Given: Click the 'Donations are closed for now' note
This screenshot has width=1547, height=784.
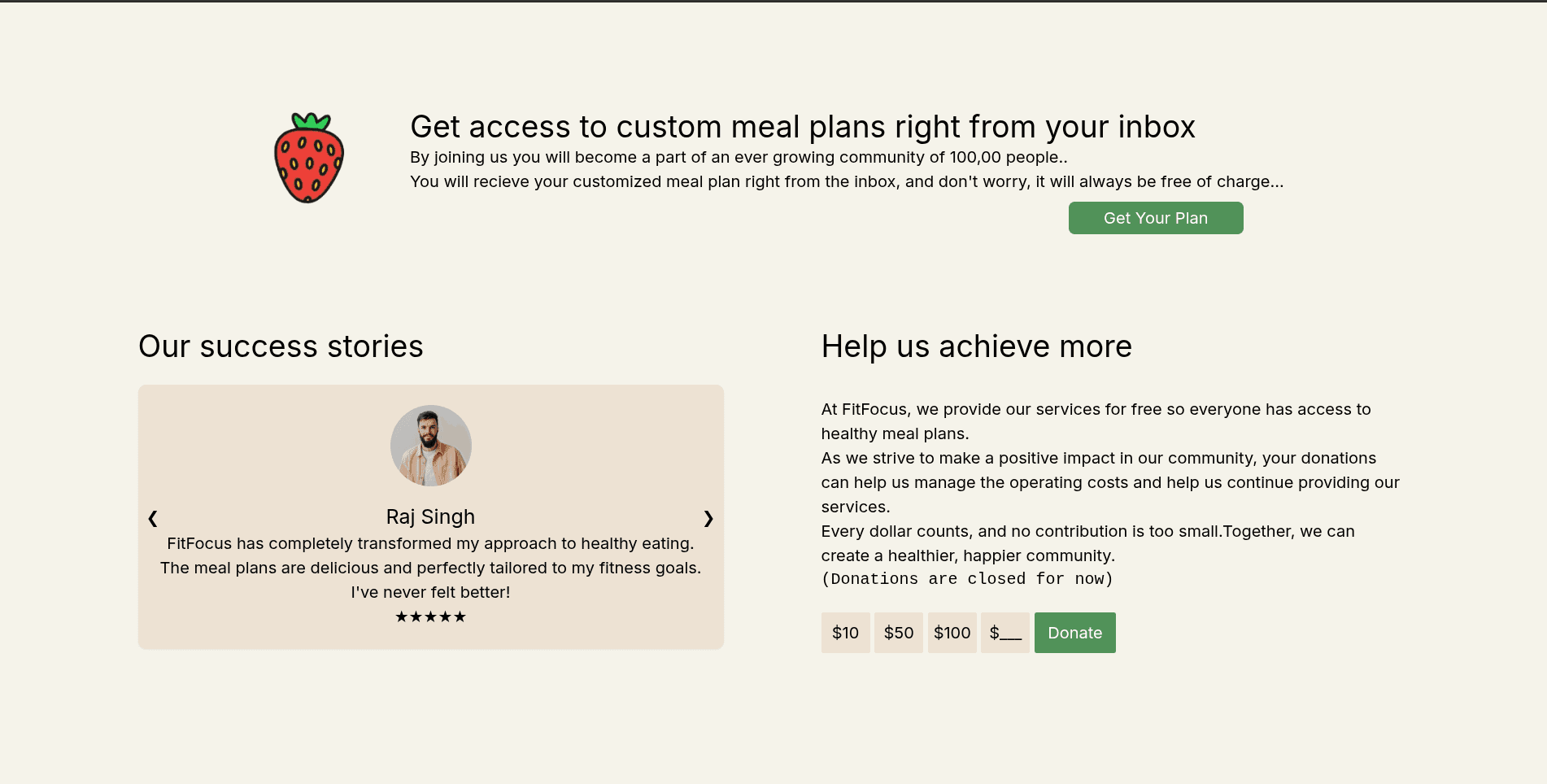Looking at the screenshot, I should [967, 579].
